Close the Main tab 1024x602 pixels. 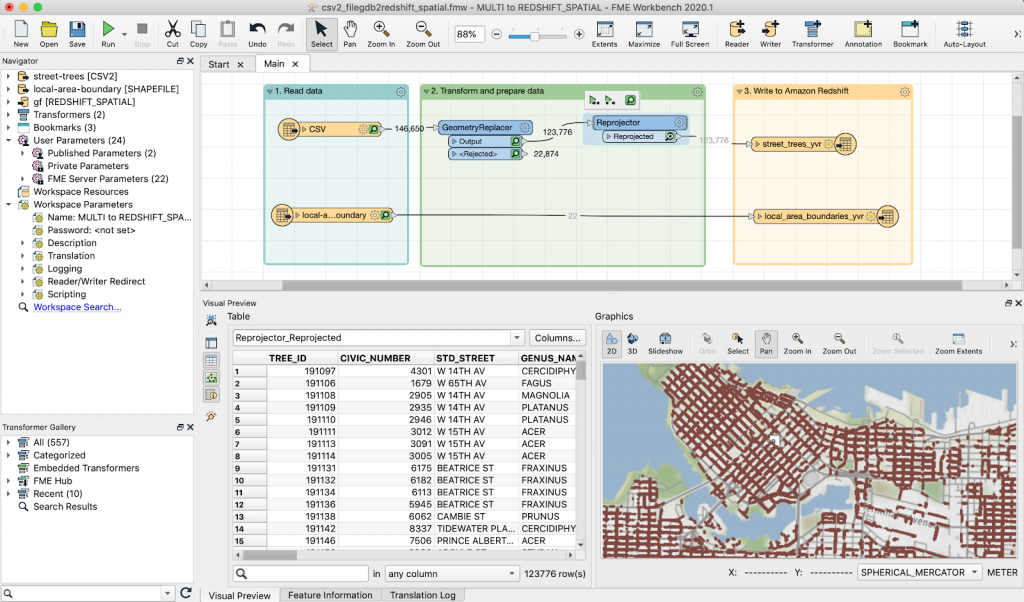296,64
